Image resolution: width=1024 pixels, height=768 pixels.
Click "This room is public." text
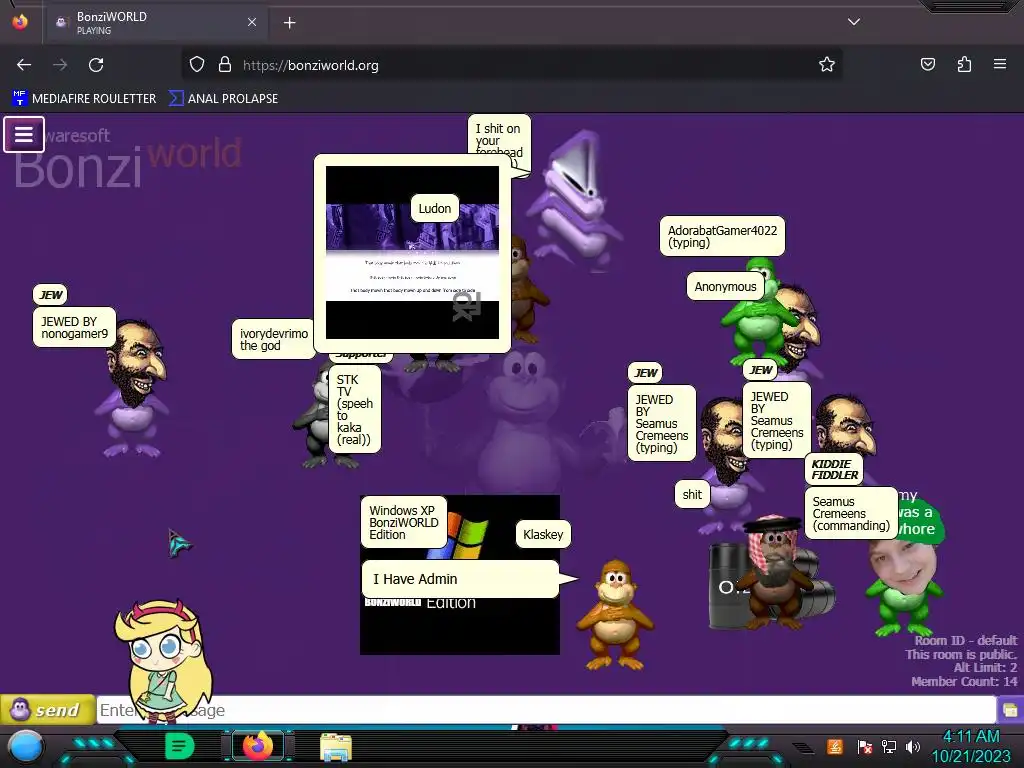coord(961,654)
